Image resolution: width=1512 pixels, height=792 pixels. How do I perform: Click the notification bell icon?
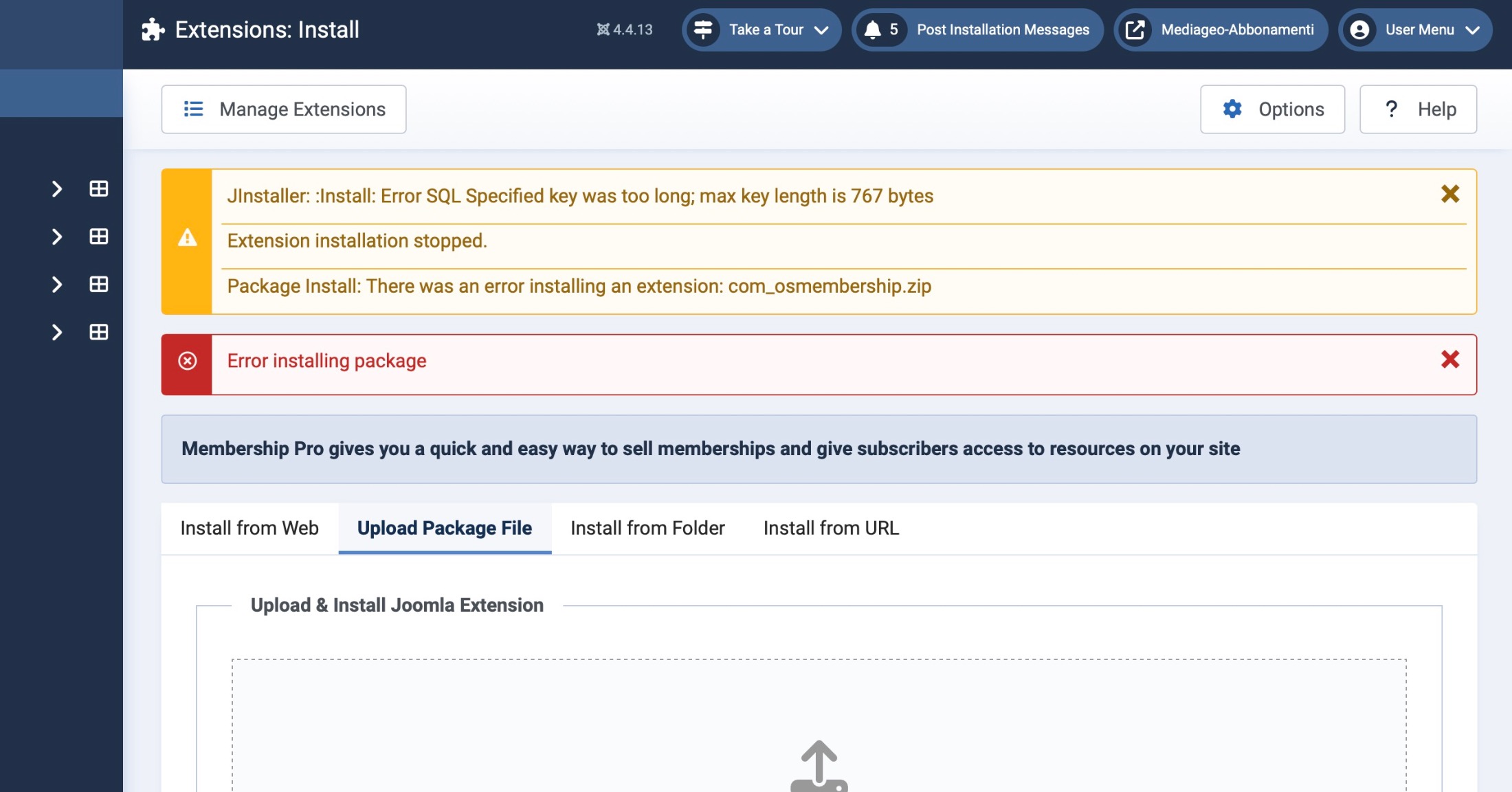point(872,30)
